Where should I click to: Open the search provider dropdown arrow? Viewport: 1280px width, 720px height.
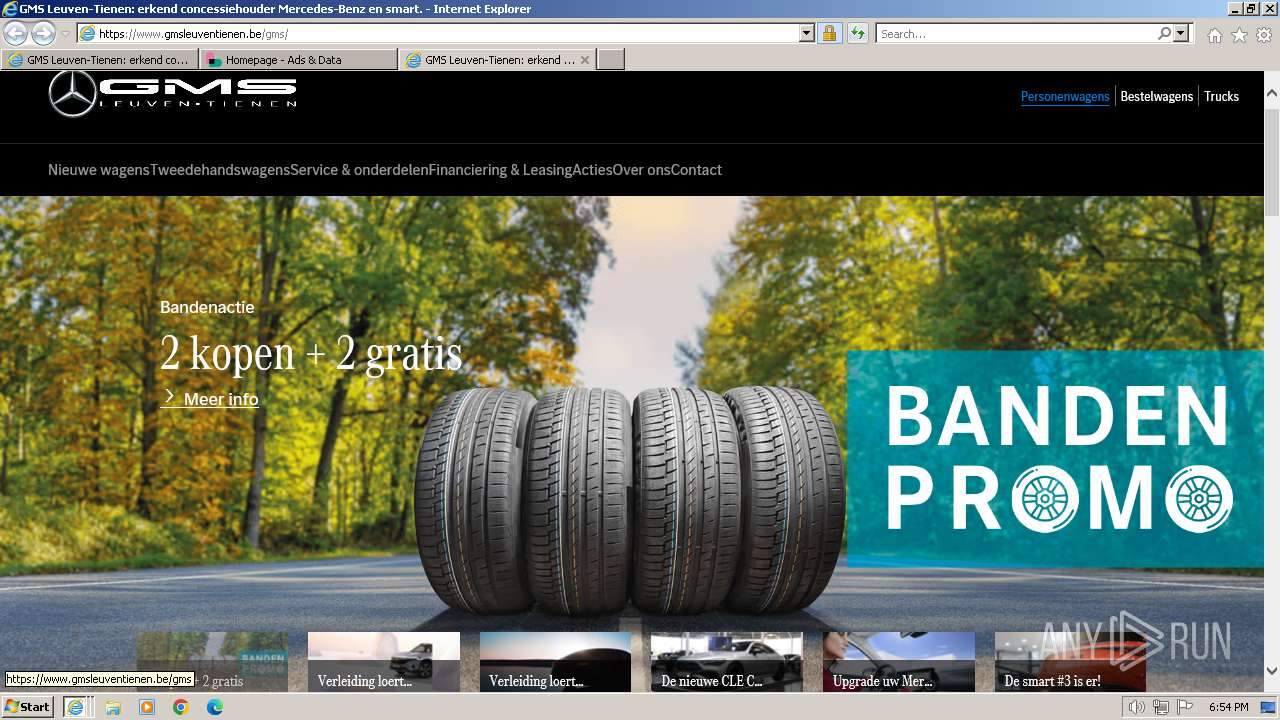pos(1182,33)
